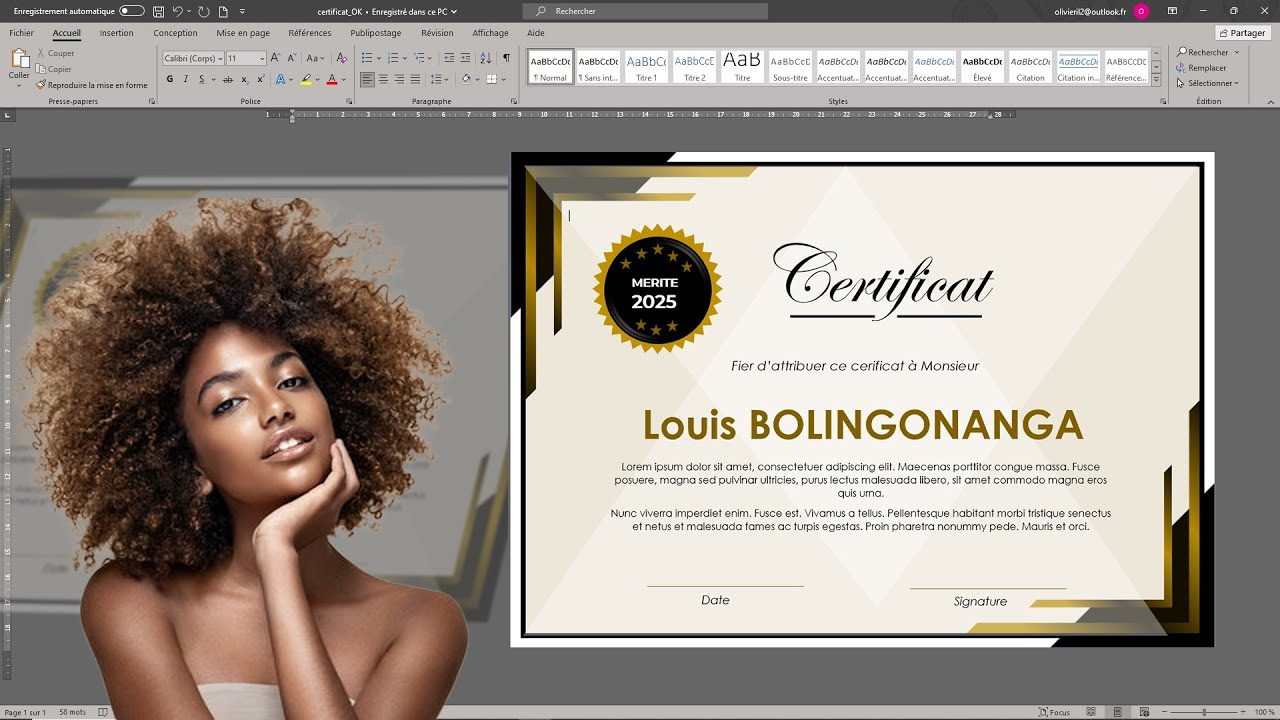1280x720 pixels.
Task: Align the paragraph to the right
Action: click(399, 79)
